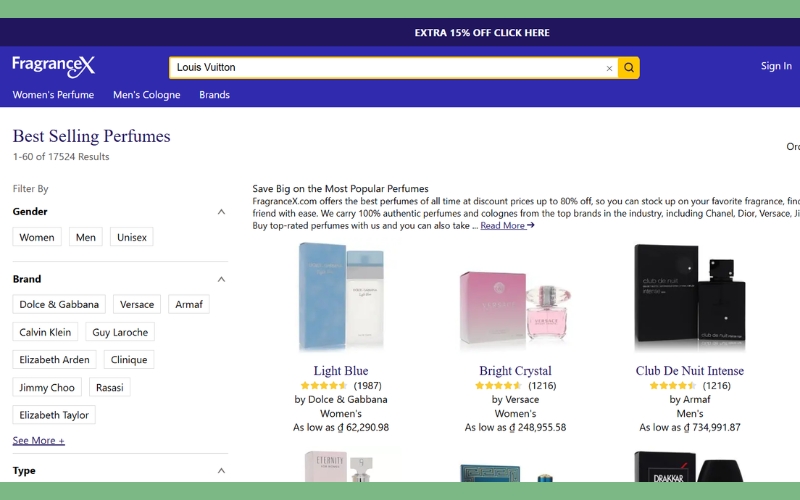Open the Brands menu

(x=214, y=95)
